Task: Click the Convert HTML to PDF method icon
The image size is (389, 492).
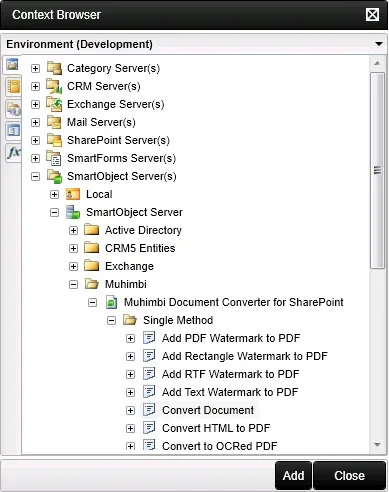Action: coord(149,428)
